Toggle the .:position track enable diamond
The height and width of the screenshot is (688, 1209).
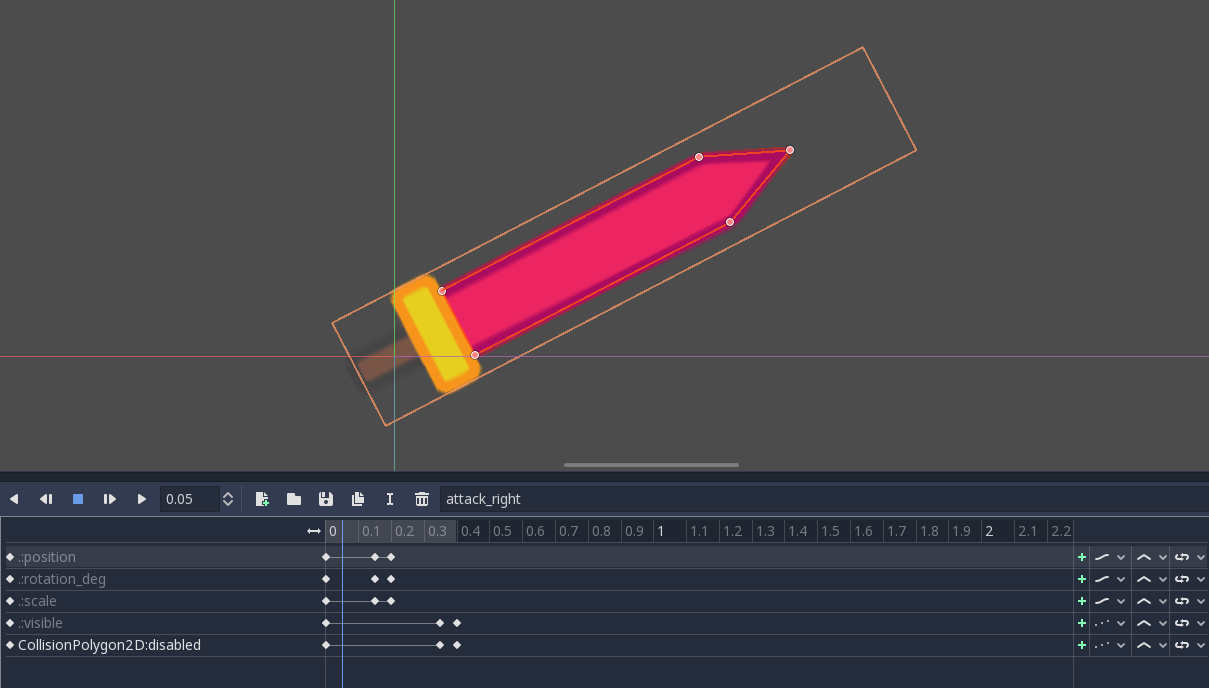10,557
